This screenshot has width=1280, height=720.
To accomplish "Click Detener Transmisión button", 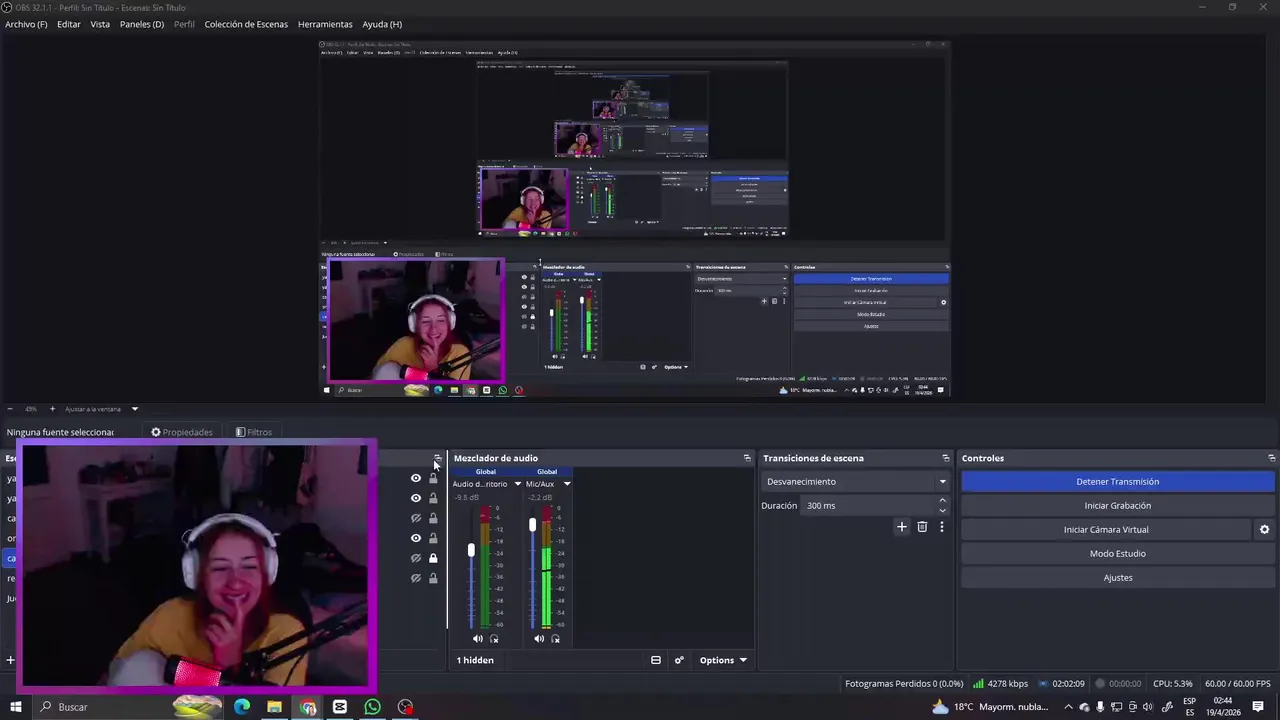I will [1117, 481].
